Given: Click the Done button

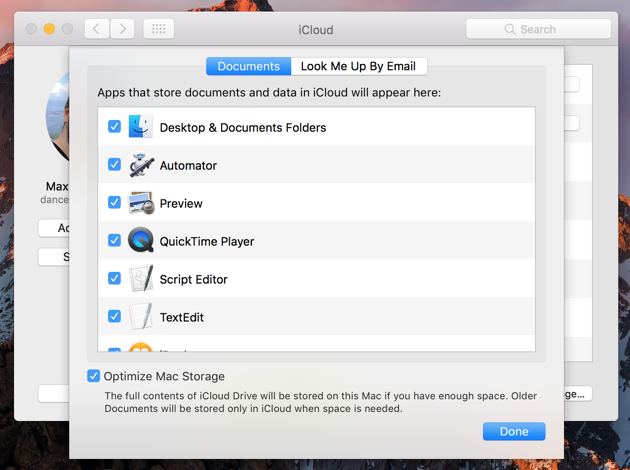Looking at the screenshot, I should click(x=514, y=431).
